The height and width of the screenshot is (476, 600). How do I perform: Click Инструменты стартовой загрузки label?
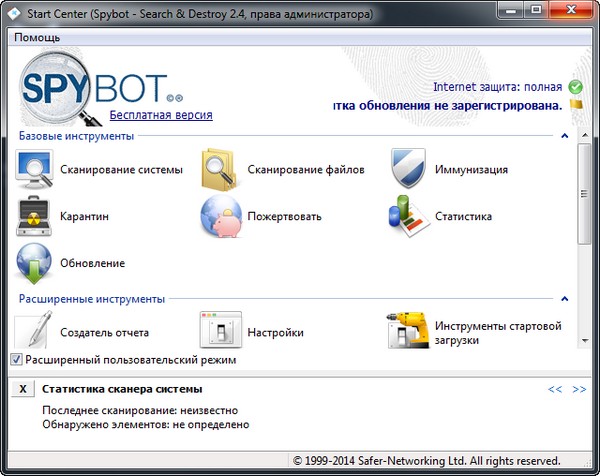pyautogui.click(x=498, y=333)
